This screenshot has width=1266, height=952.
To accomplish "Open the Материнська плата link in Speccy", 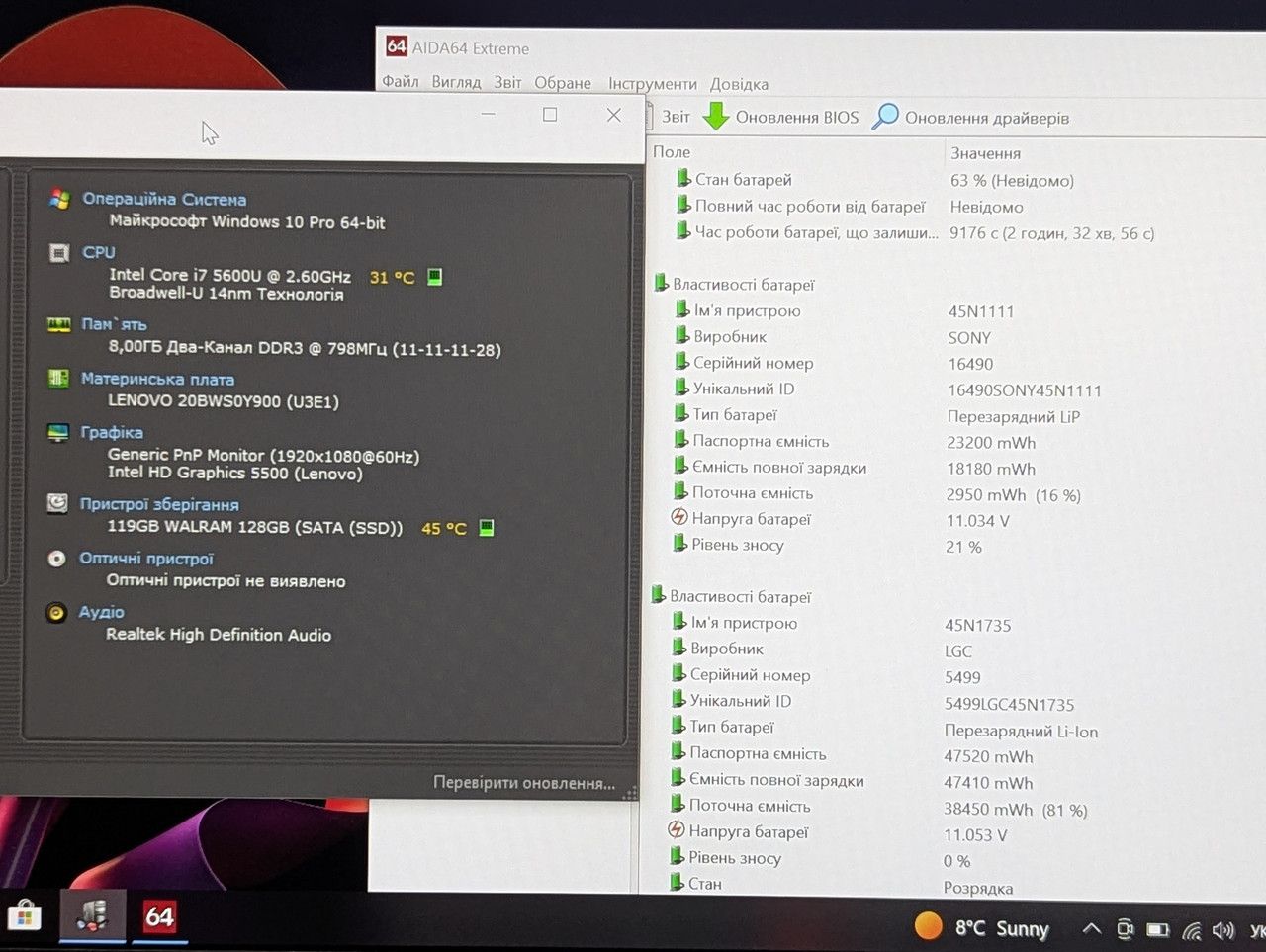I will [x=157, y=379].
